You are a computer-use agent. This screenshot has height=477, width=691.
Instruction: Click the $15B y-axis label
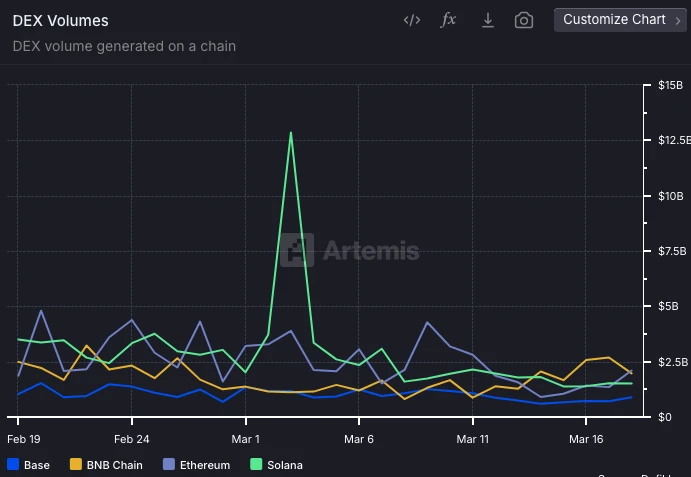669,86
